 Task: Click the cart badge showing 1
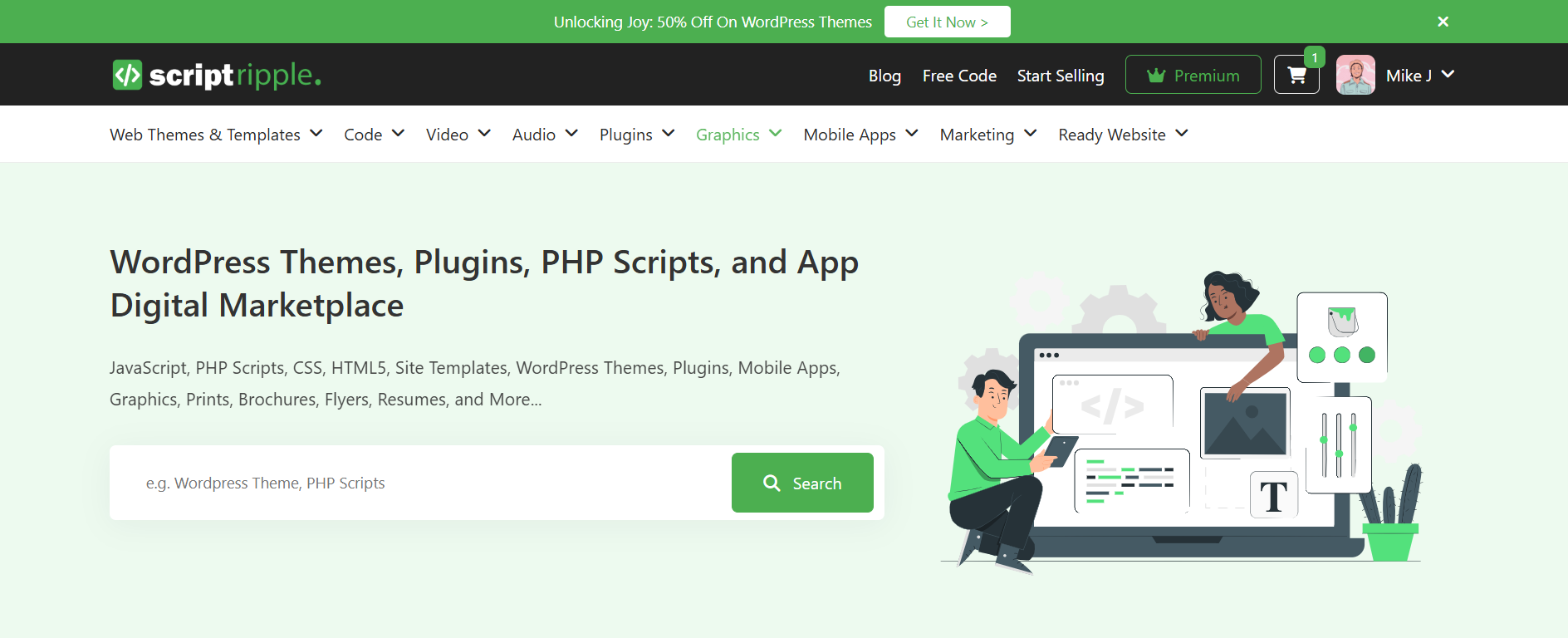point(1315,57)
